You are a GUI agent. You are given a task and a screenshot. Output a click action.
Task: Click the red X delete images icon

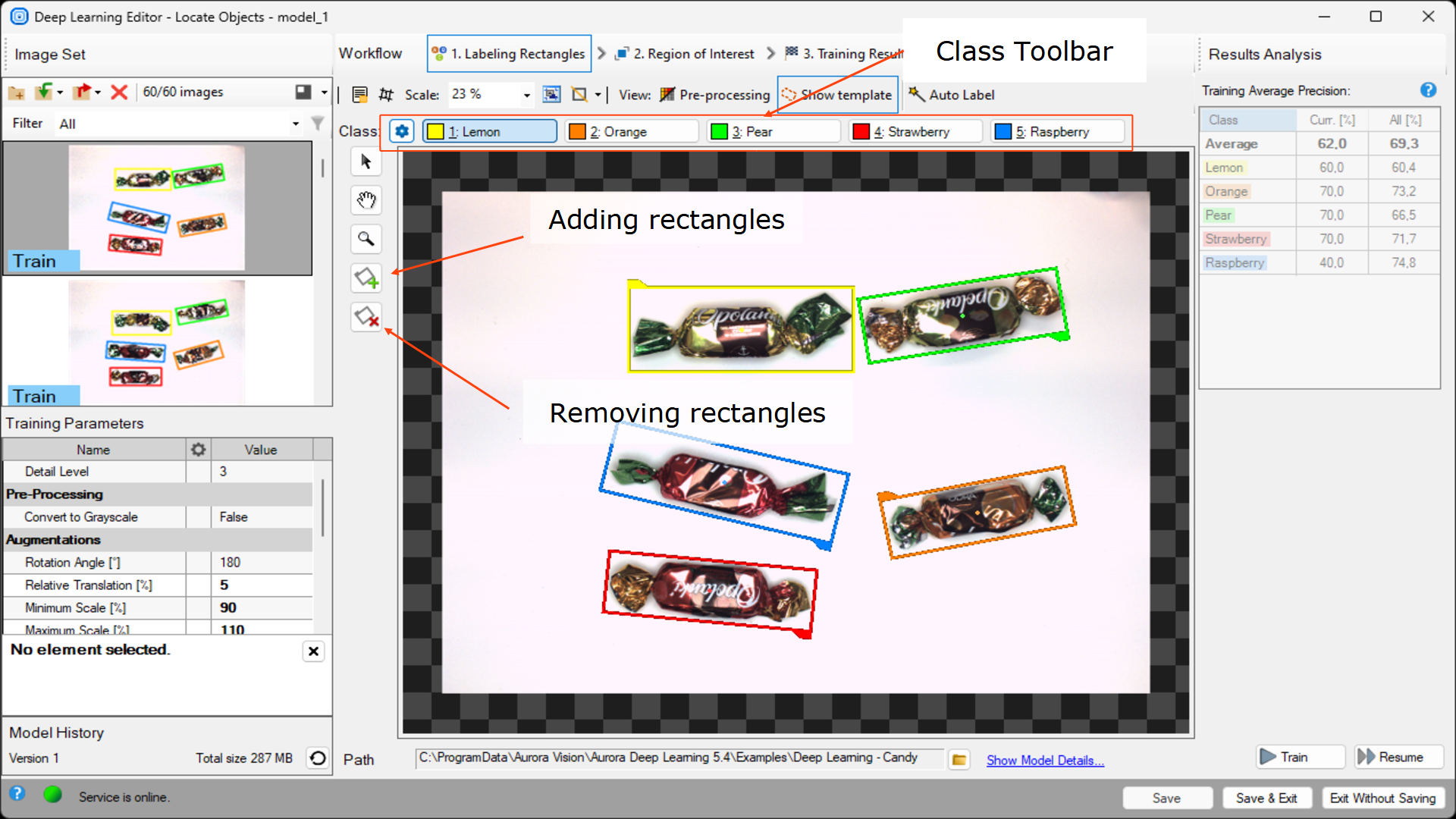point(119,93)
